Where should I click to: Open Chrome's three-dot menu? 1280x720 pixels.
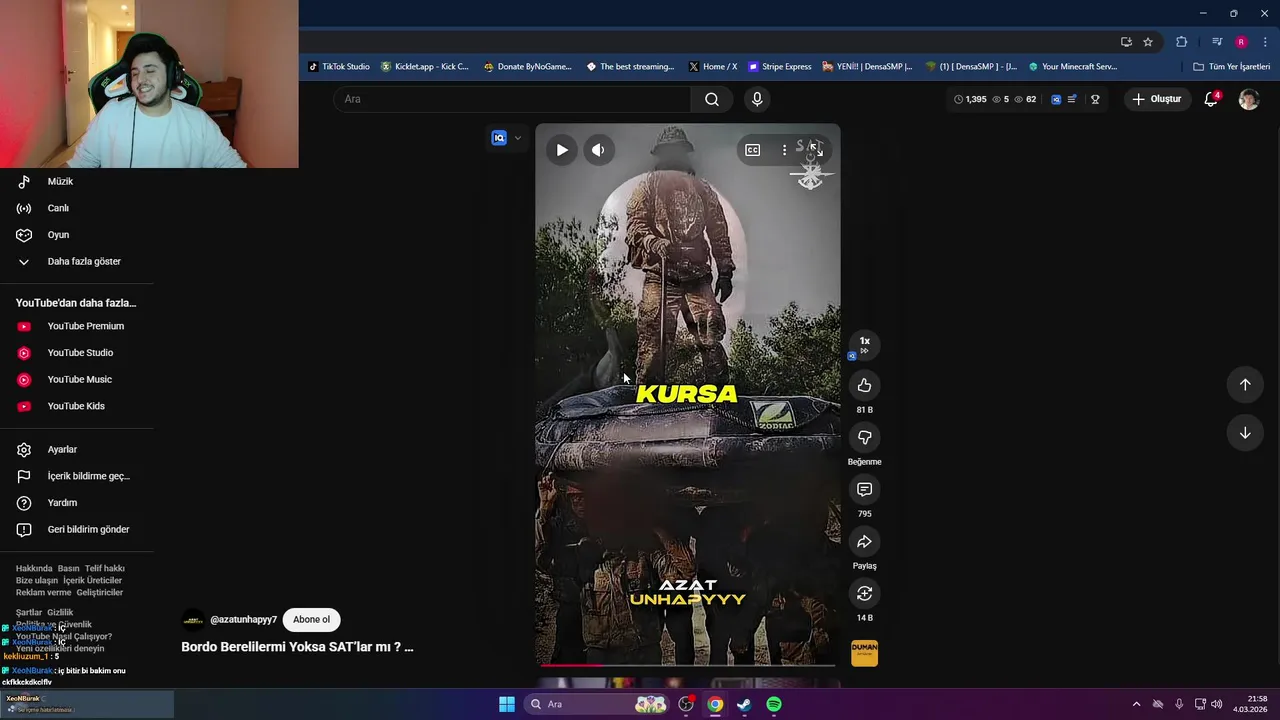[x=1265, y=42]
